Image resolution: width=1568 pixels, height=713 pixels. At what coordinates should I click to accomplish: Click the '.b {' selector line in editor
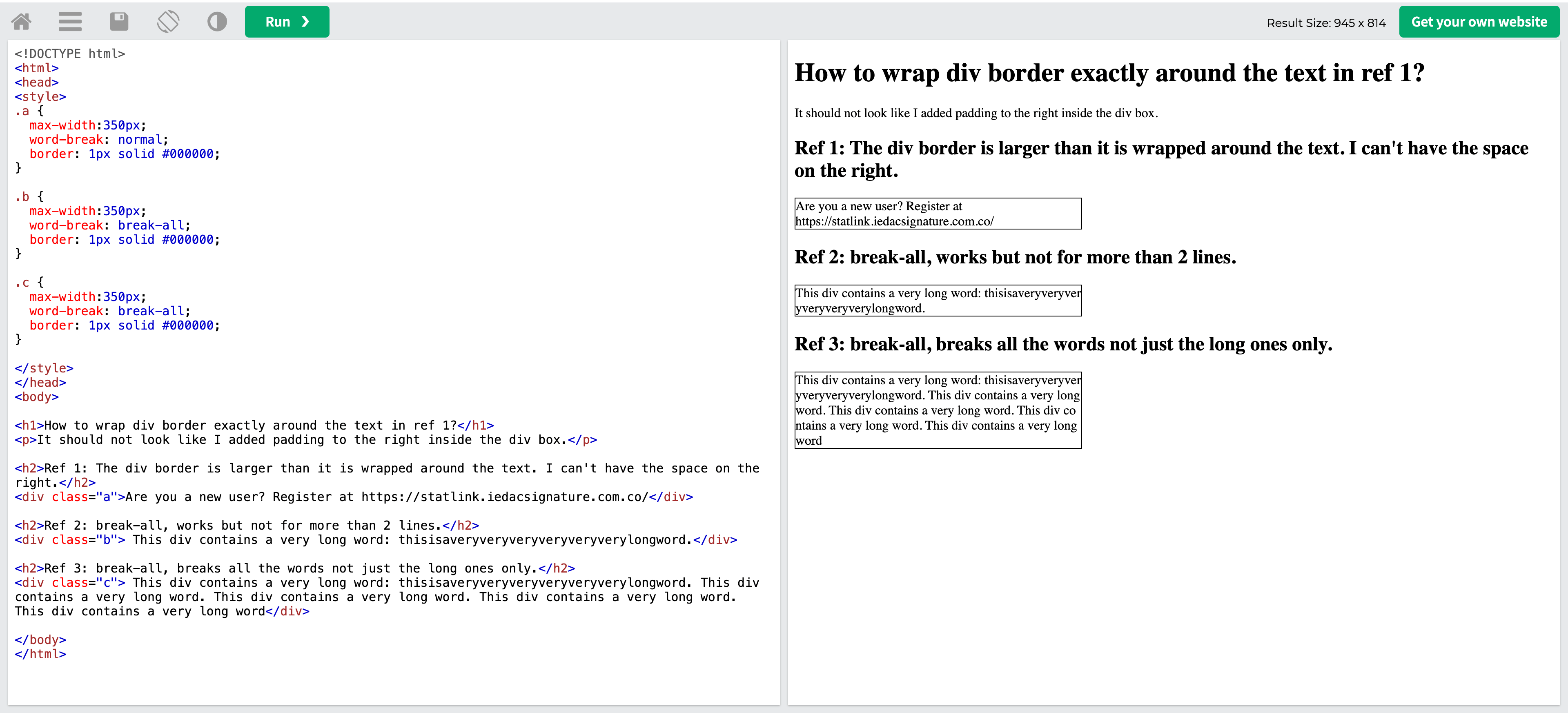click(x=29, y=197)
